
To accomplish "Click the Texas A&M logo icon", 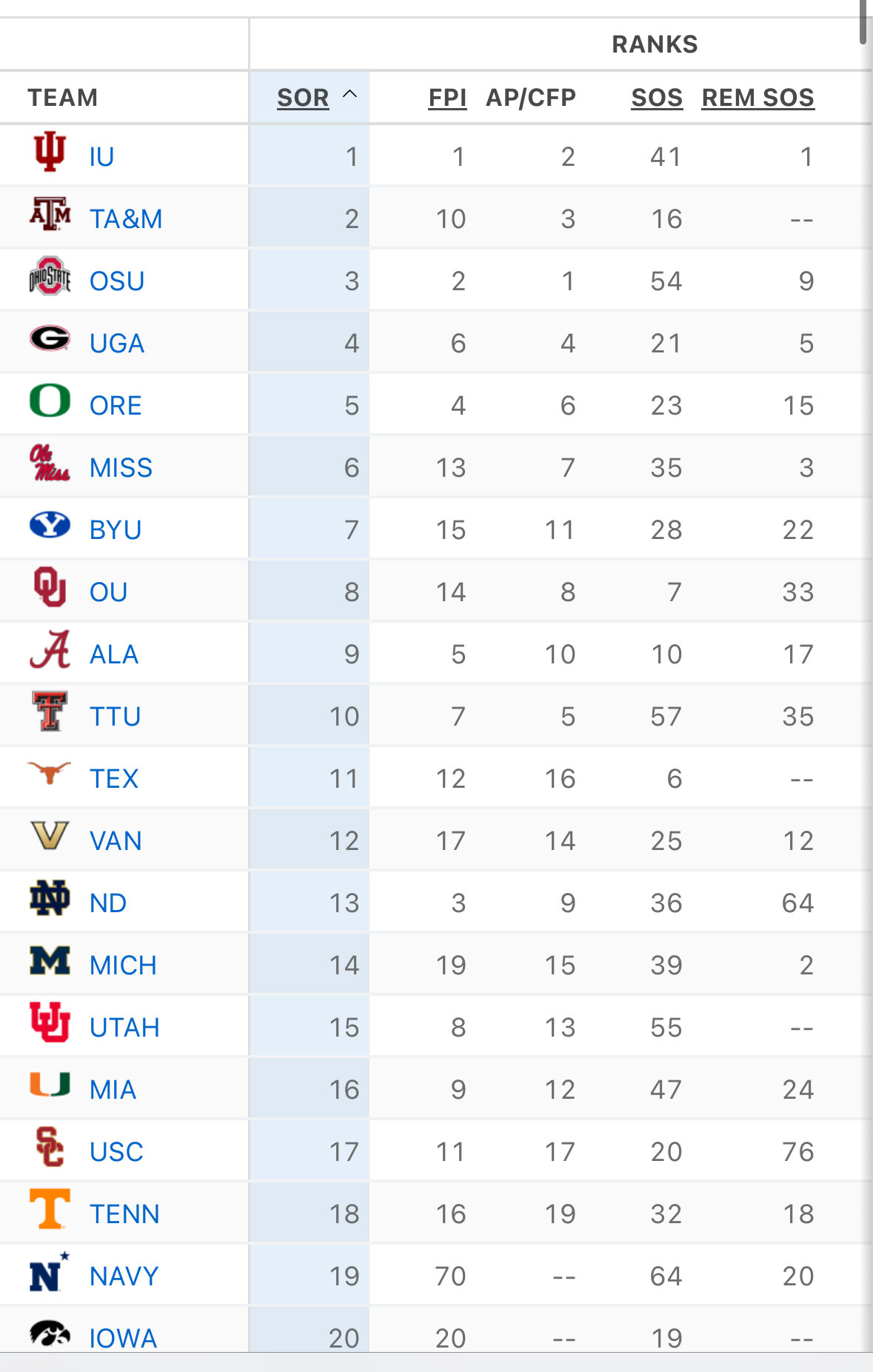I will (50, 214).
